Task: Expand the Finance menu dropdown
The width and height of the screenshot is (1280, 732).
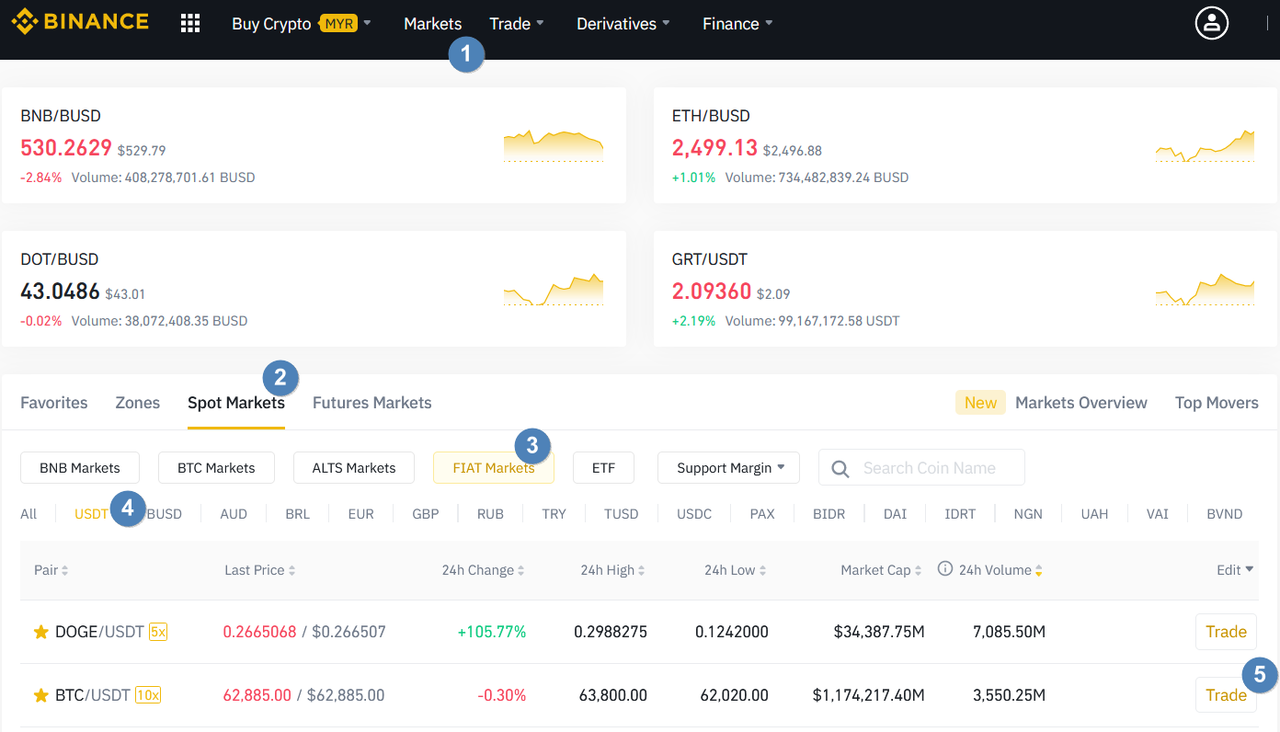Action: point(737,23)
